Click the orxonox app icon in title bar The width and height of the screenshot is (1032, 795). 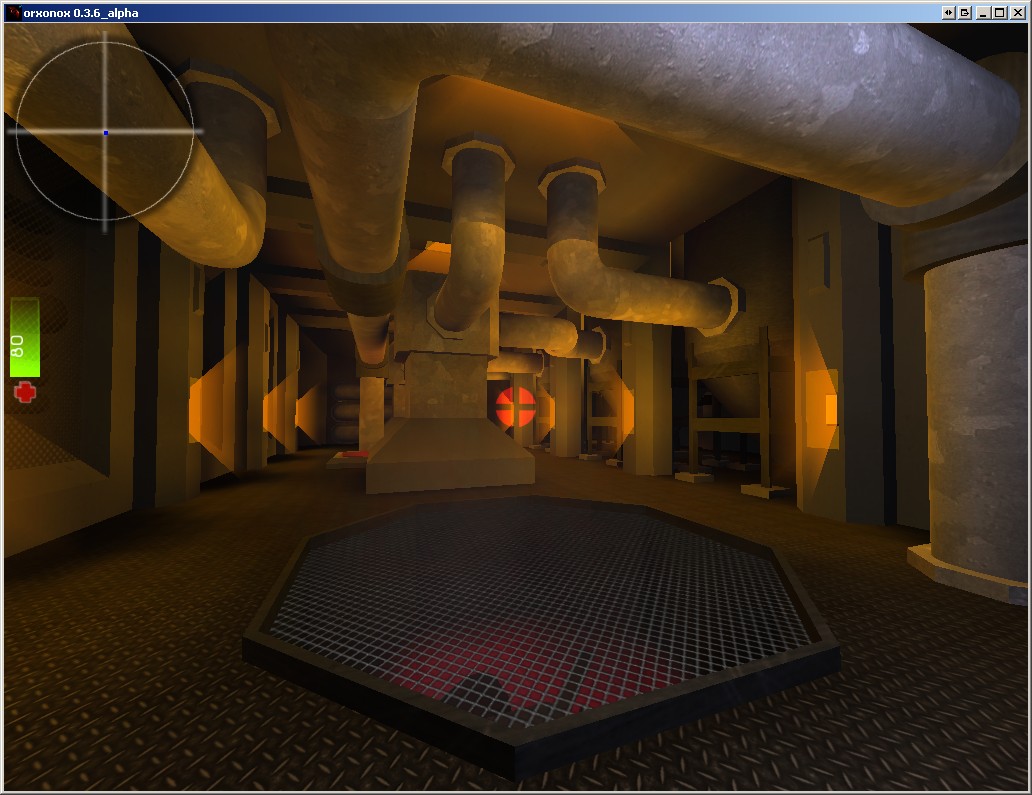coord(14,13)
